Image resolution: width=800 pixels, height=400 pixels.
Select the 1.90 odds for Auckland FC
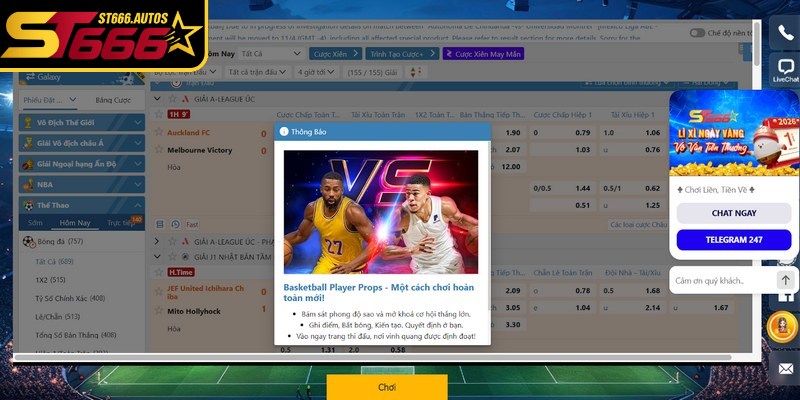click(513, 133)
